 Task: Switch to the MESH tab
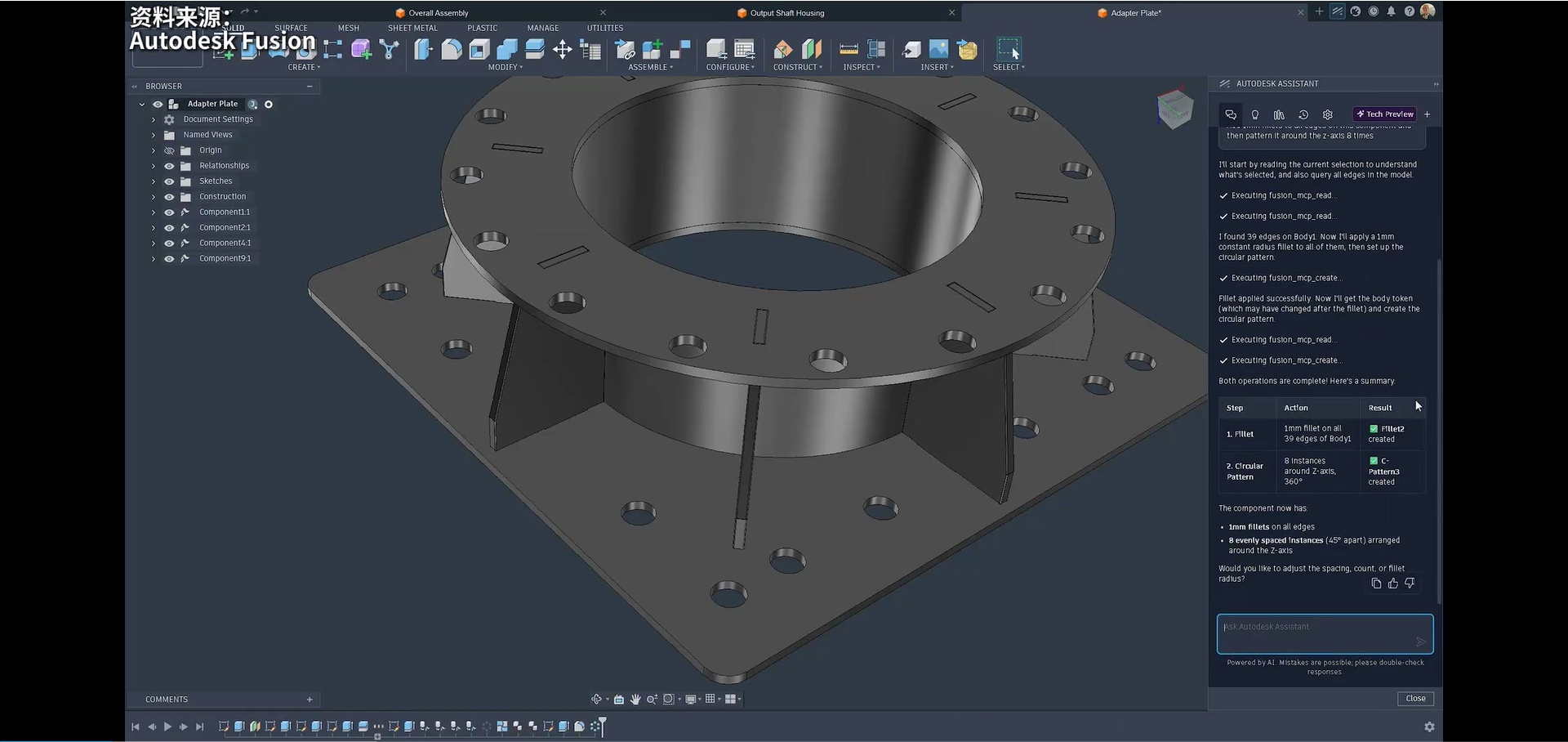349,28
